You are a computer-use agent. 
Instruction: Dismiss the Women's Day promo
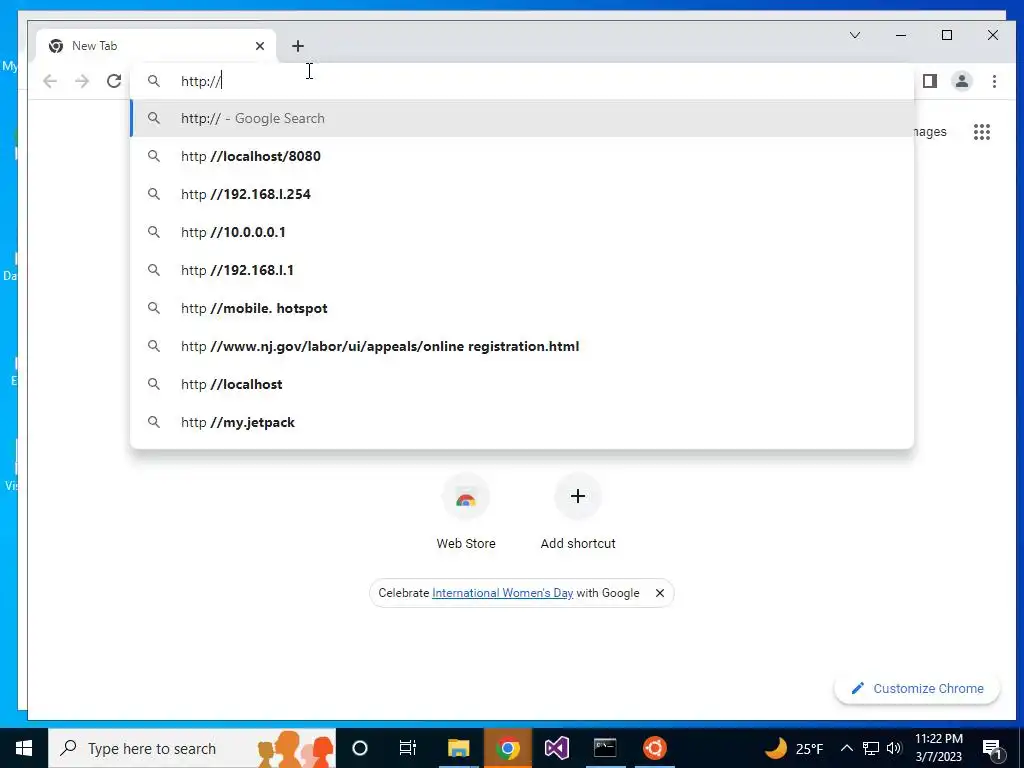(x=660, y=593)
